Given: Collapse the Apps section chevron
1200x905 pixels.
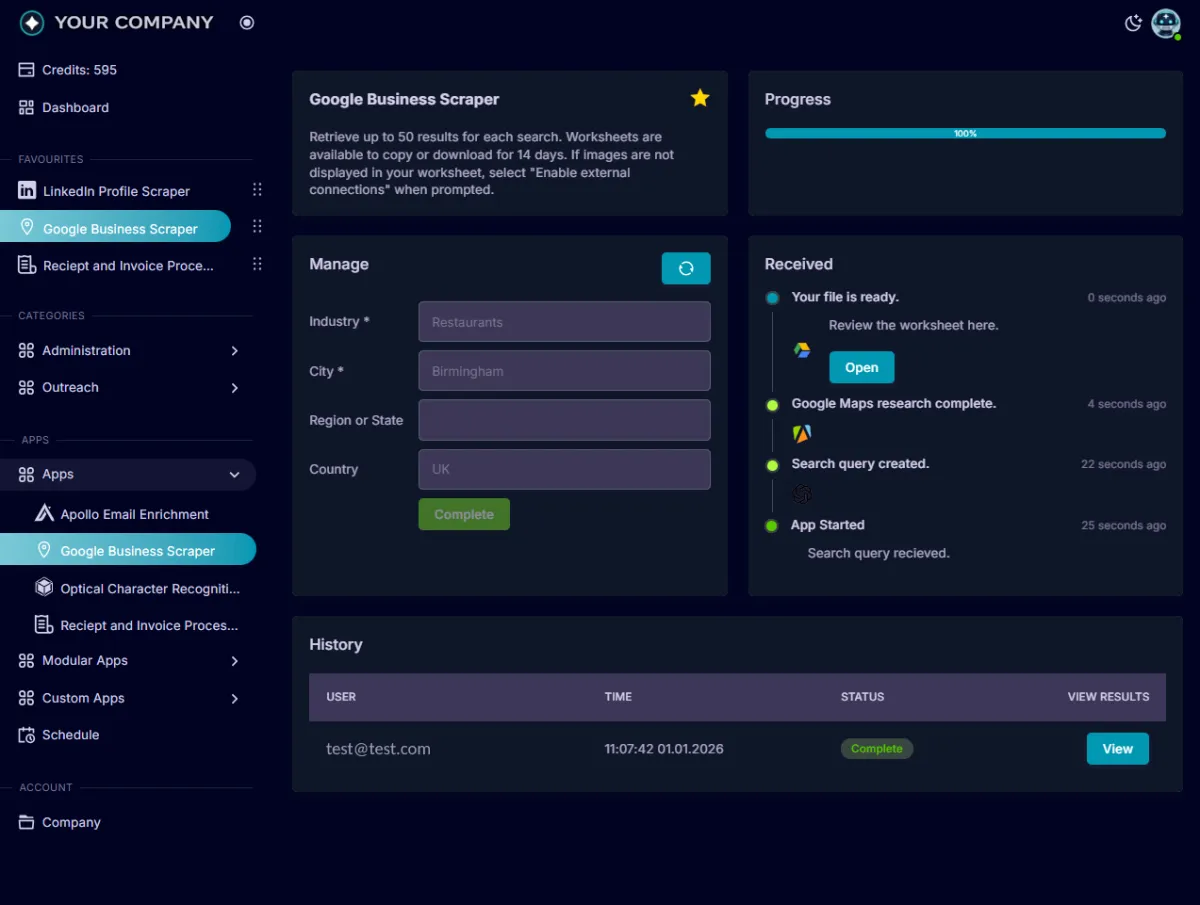Looking at the screenshot, I should point(234,475).
